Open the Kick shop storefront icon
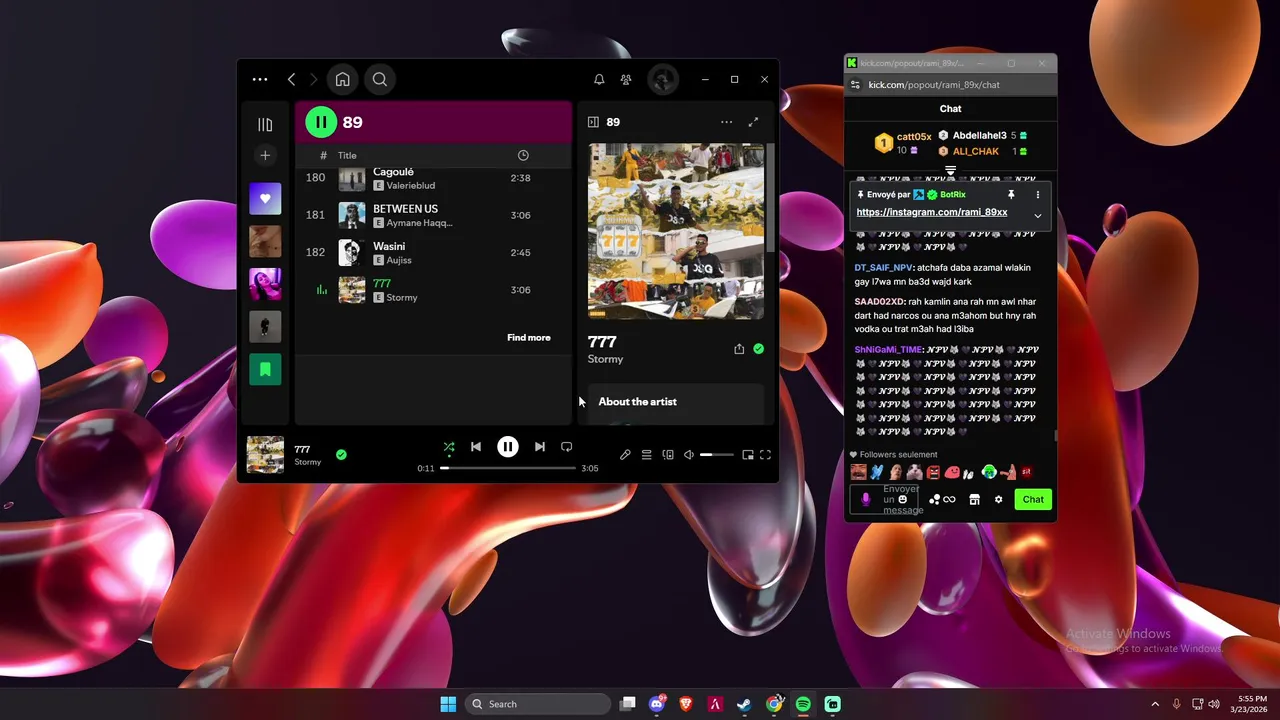This screenshot has height=720, width=1280. pos(974,499)
